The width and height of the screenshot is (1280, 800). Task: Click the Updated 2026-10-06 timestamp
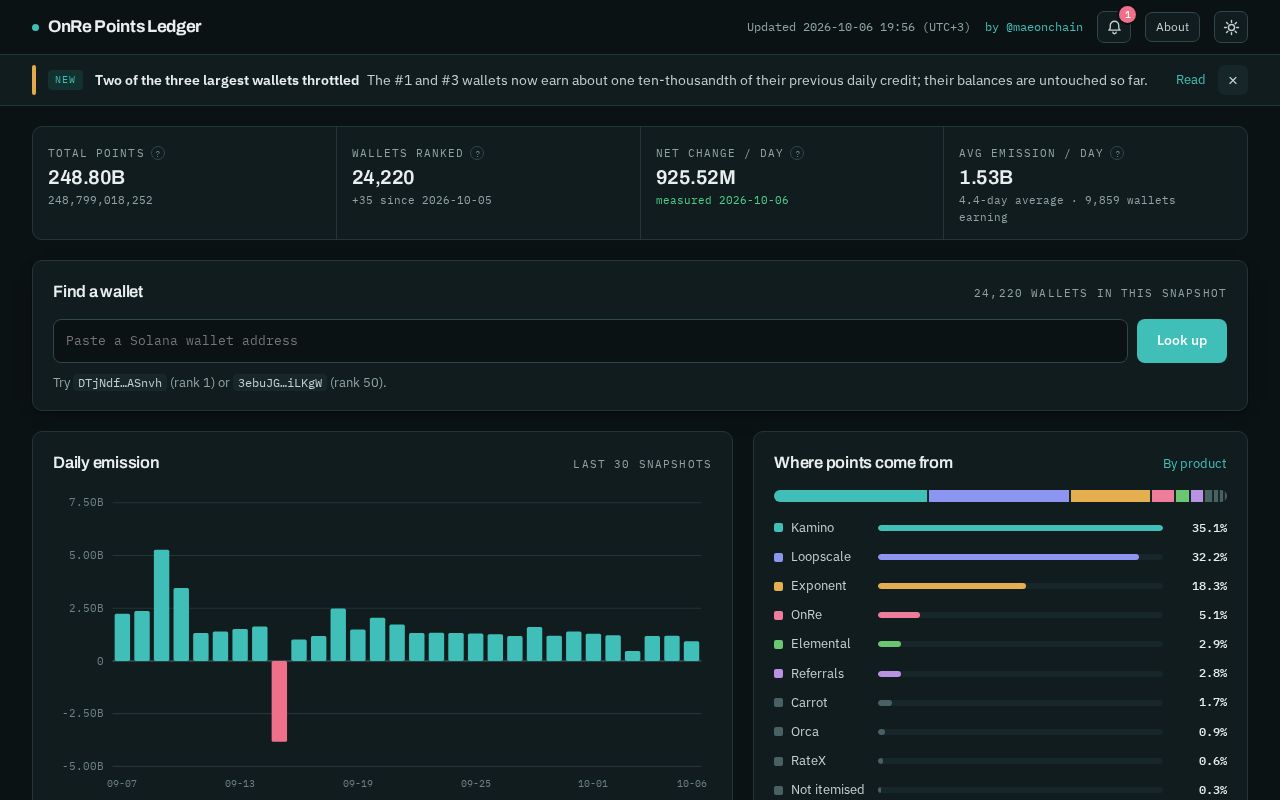coord(858,27)
